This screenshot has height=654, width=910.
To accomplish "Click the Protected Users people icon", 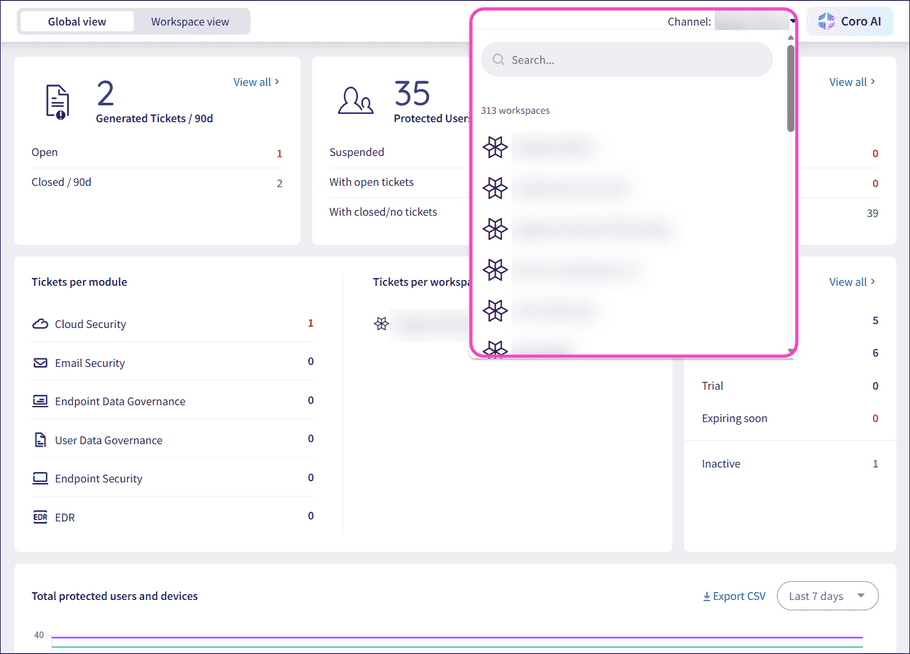I will click(356, 100).
